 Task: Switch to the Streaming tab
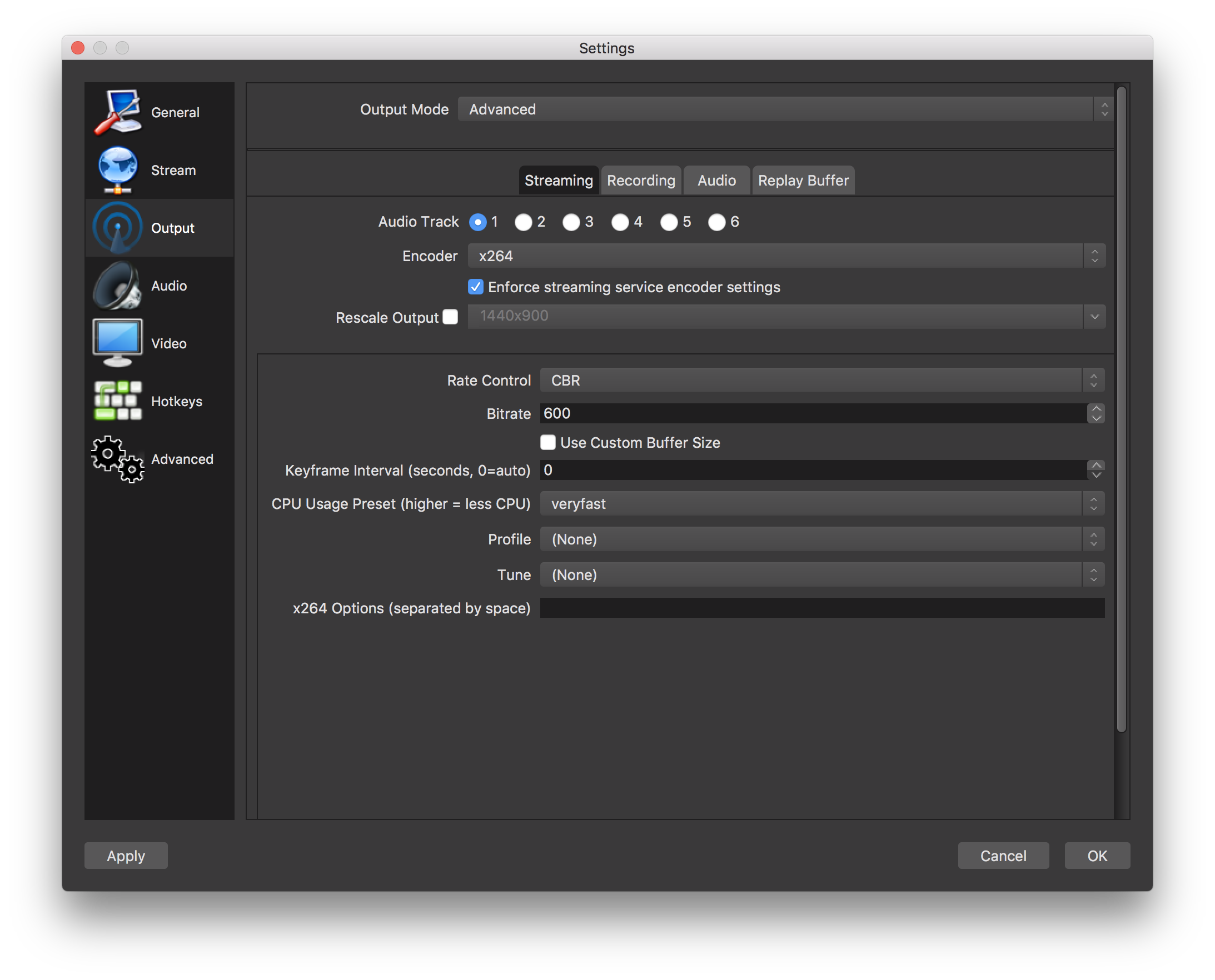tap(559, 180)
